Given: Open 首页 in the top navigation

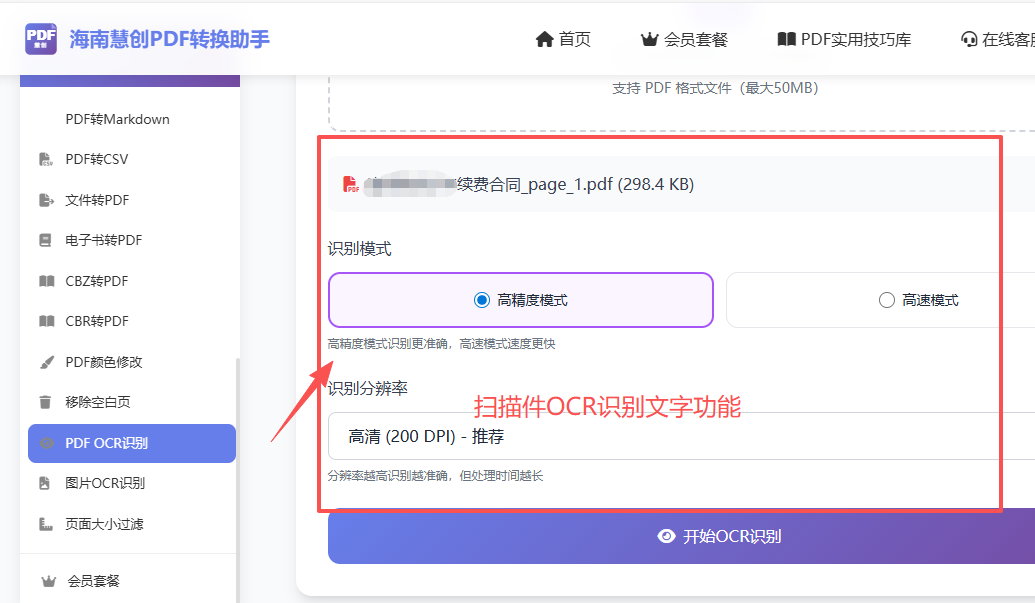Looking at the screenshot, I should click(563, 40).
